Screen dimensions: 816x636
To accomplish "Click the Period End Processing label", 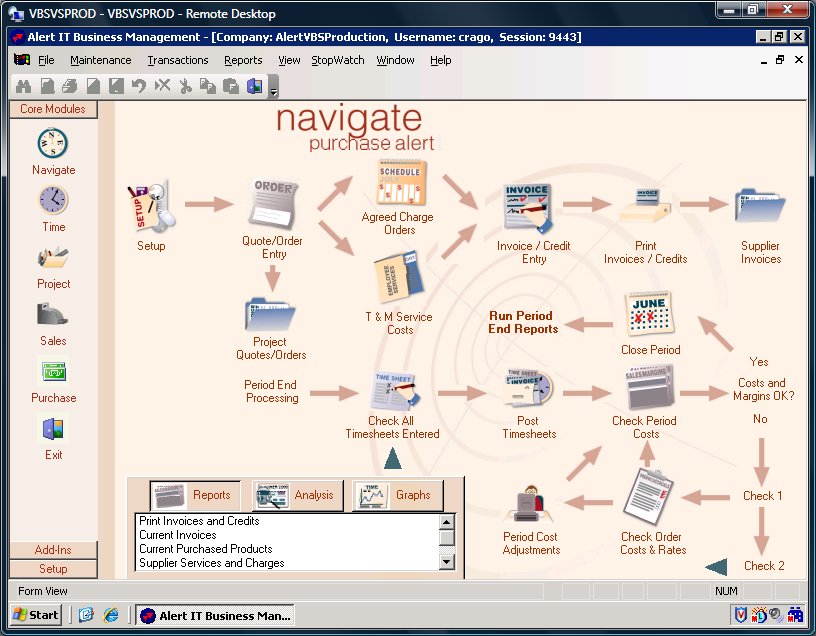I will (x=271, y=391).
